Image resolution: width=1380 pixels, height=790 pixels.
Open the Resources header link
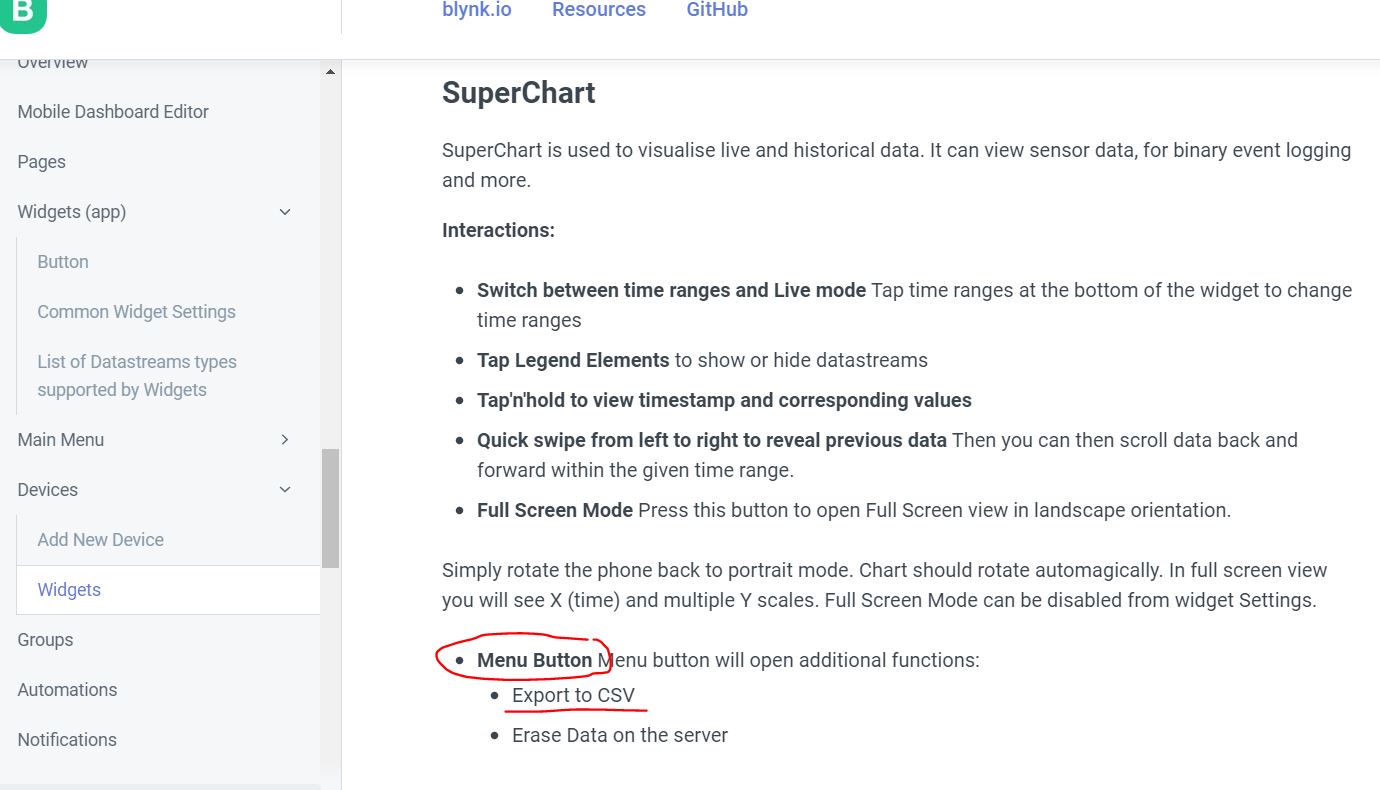[x=599, y=10]
